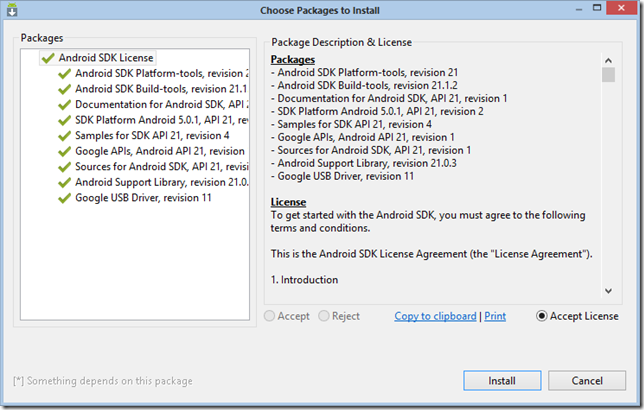
Task: Select Samples for SDK API 21 row
Action: [152, 136]
